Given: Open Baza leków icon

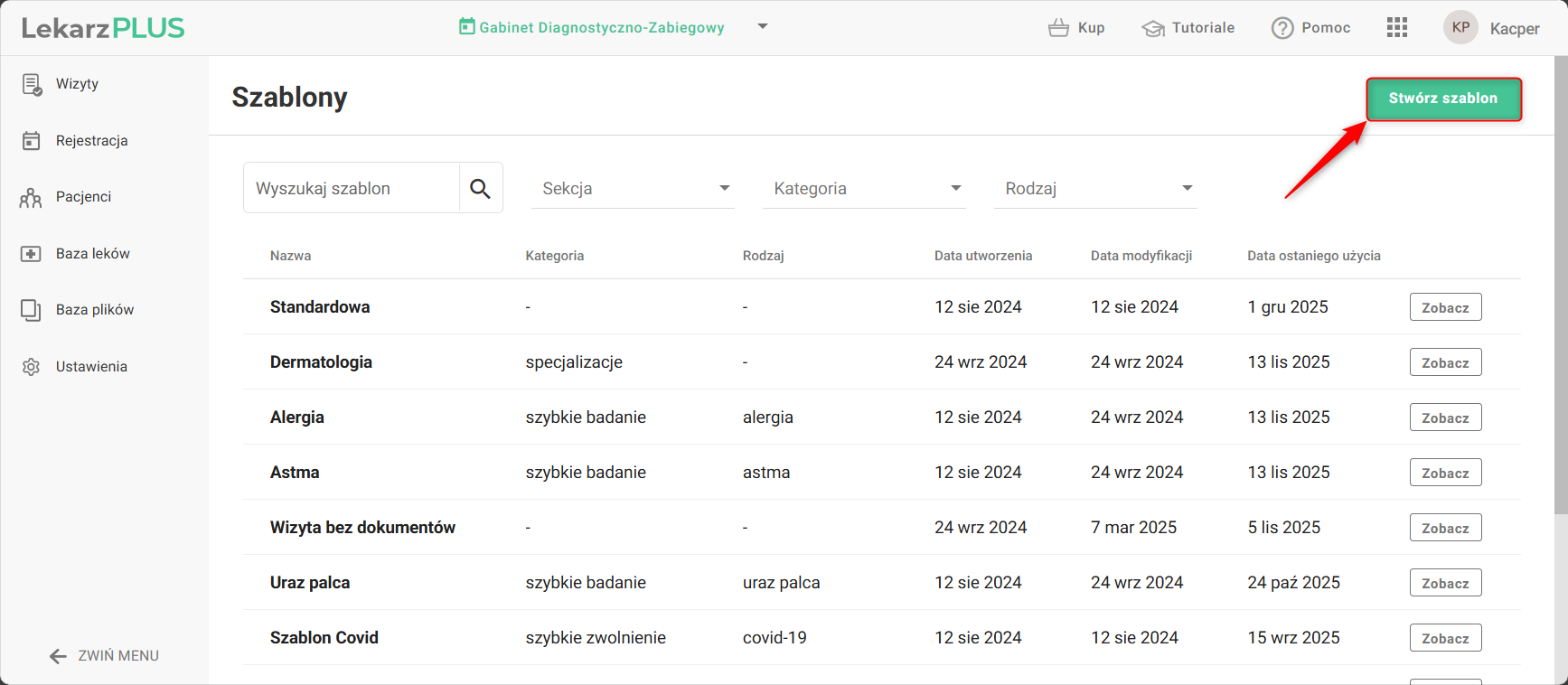Looking at the screenshot, I should coord(31,254).
